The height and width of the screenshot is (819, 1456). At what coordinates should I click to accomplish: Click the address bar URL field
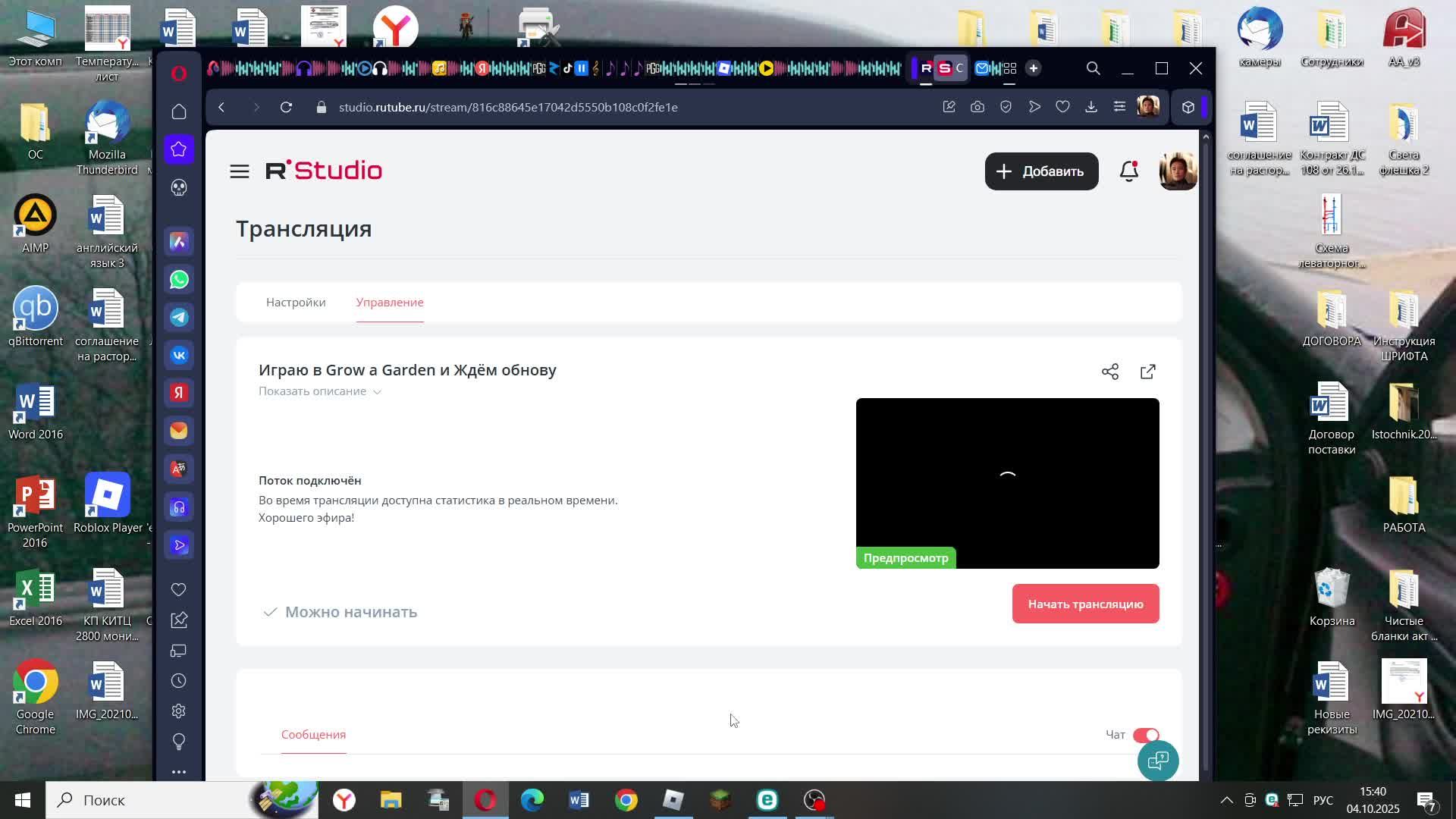click(508, 108)
